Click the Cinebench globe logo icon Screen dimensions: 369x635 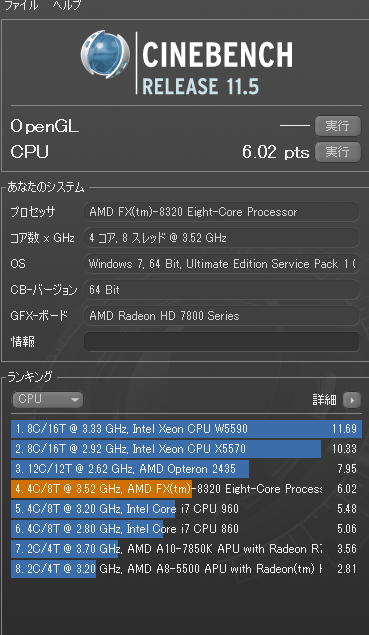tap(105, 54)
